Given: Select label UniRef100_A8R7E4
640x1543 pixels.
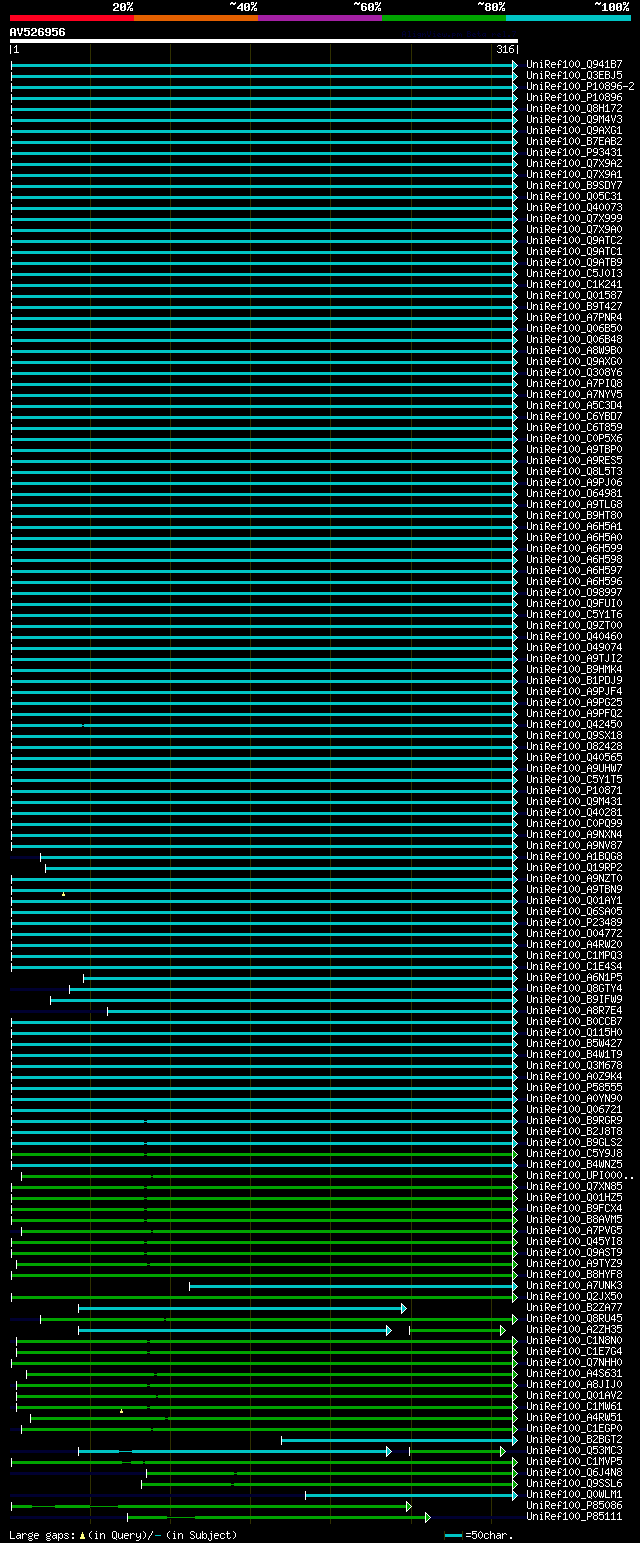Looking at the screenshot, I should click(574, 1010).
